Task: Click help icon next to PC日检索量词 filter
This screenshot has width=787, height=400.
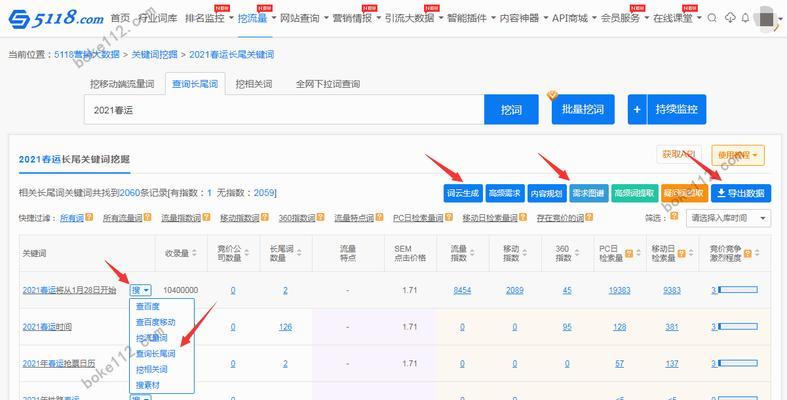Action: point(448,217)
